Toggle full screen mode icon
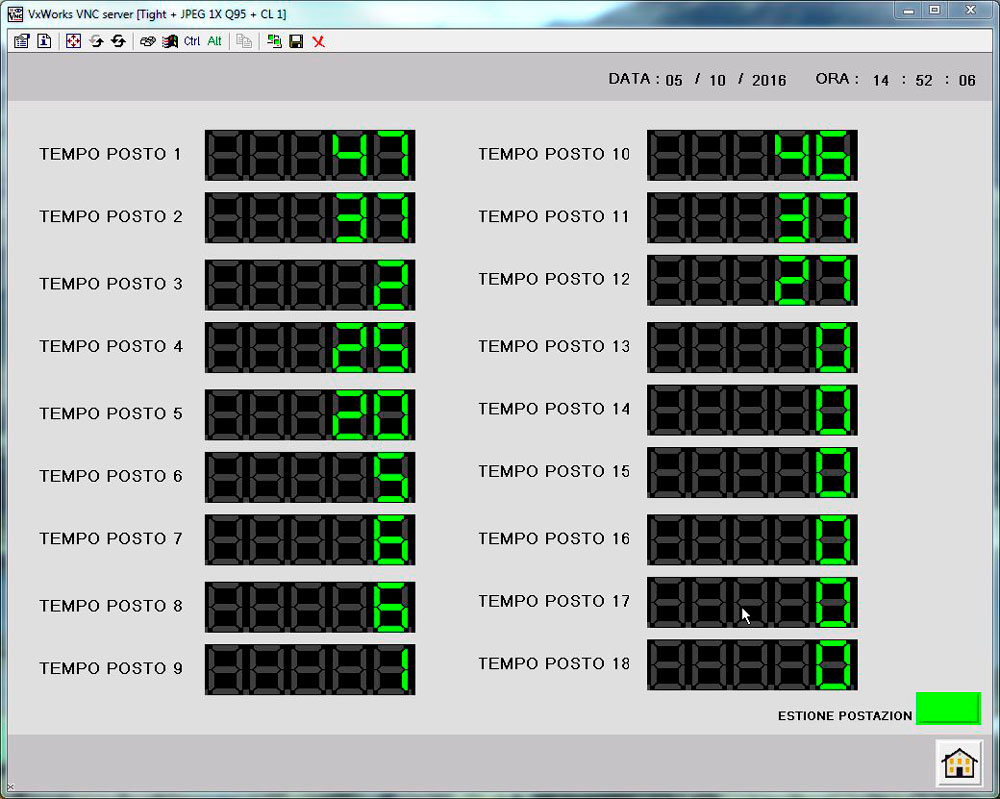1000x799 pixels. click(x=73, y=41)
